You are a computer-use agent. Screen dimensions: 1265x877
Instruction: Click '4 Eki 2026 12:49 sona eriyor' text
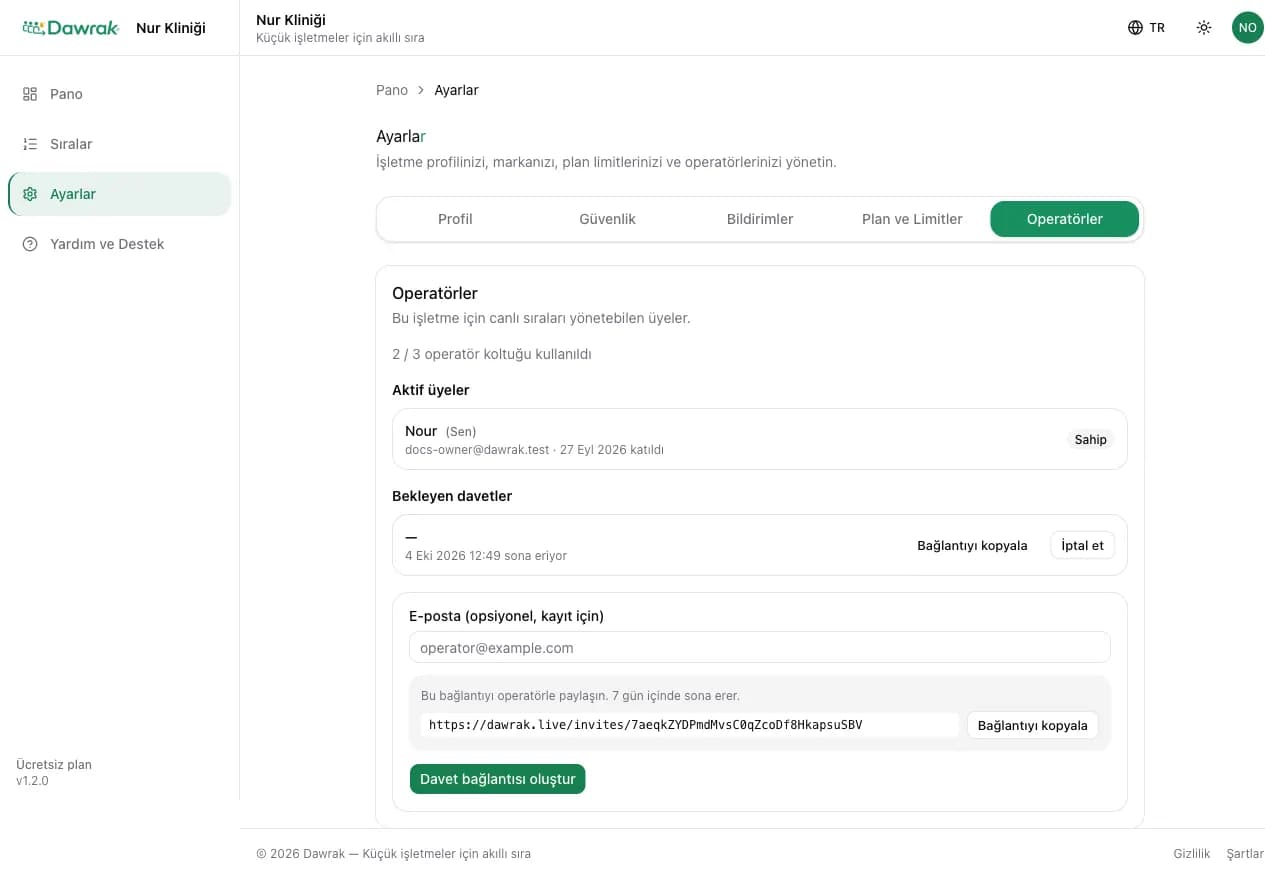click(x=486, y=556)
